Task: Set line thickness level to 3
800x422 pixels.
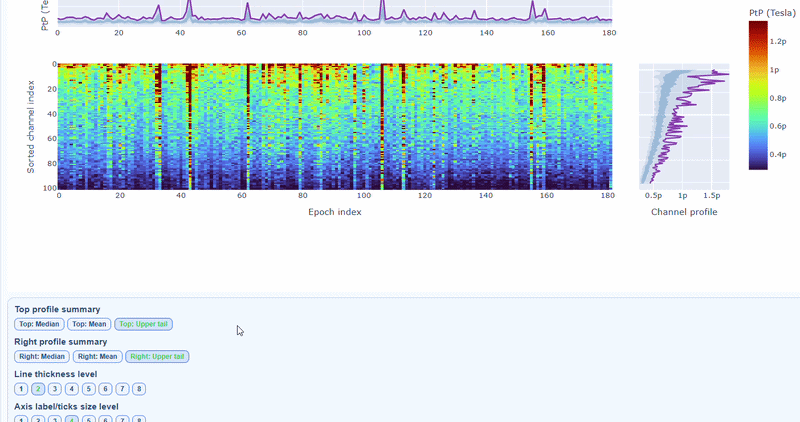Action: click(55, 389)
